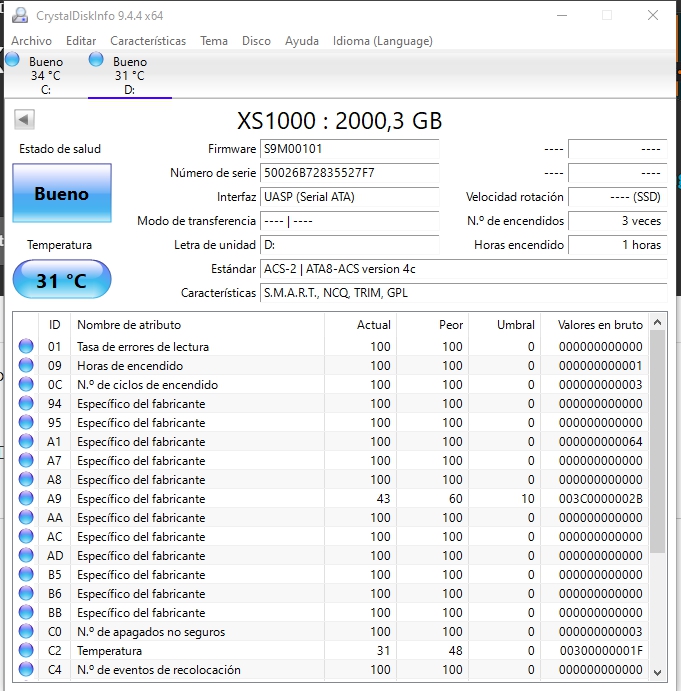This screenshot has height=691, width=681.
Task: Click the Firmware field S9M00101
Action: pos(350,149)
